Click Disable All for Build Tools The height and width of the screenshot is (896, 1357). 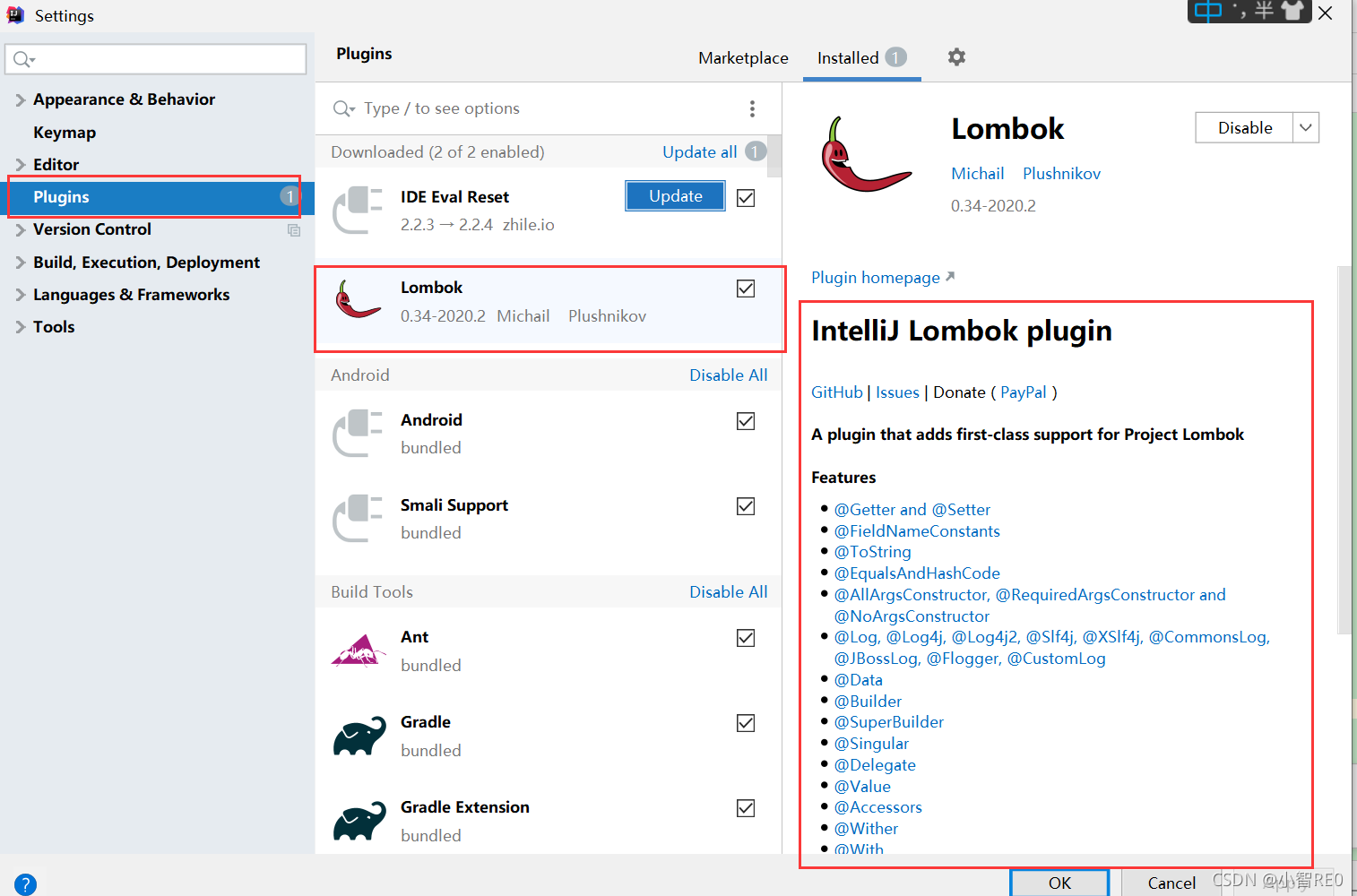tap(729, 592)
